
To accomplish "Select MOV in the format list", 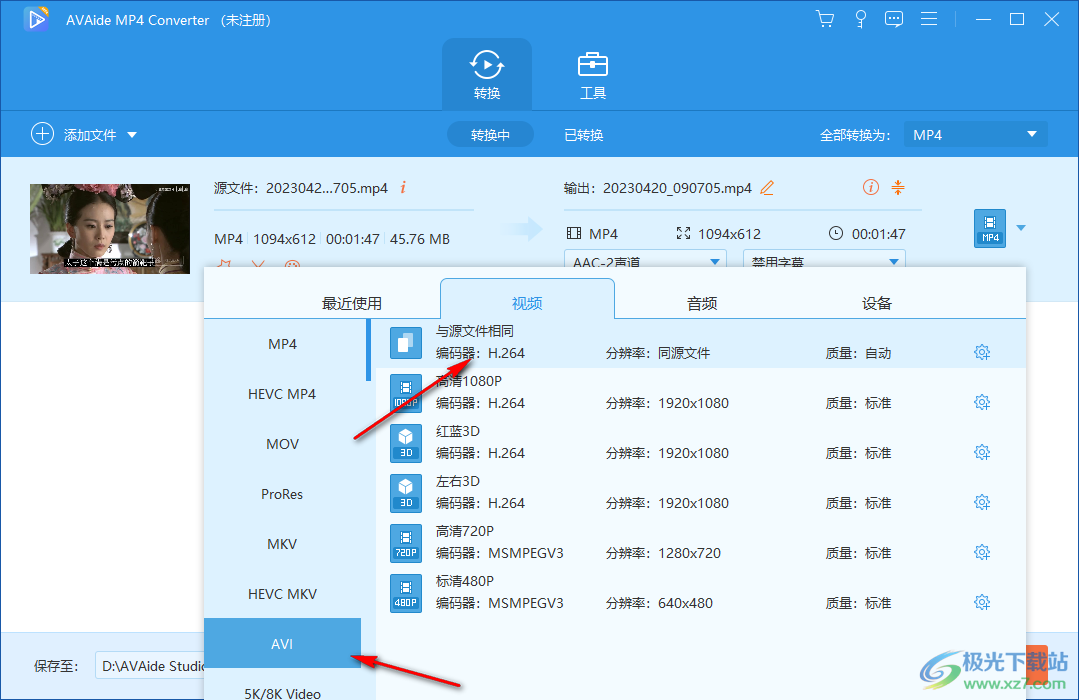I will coord(283,444).
